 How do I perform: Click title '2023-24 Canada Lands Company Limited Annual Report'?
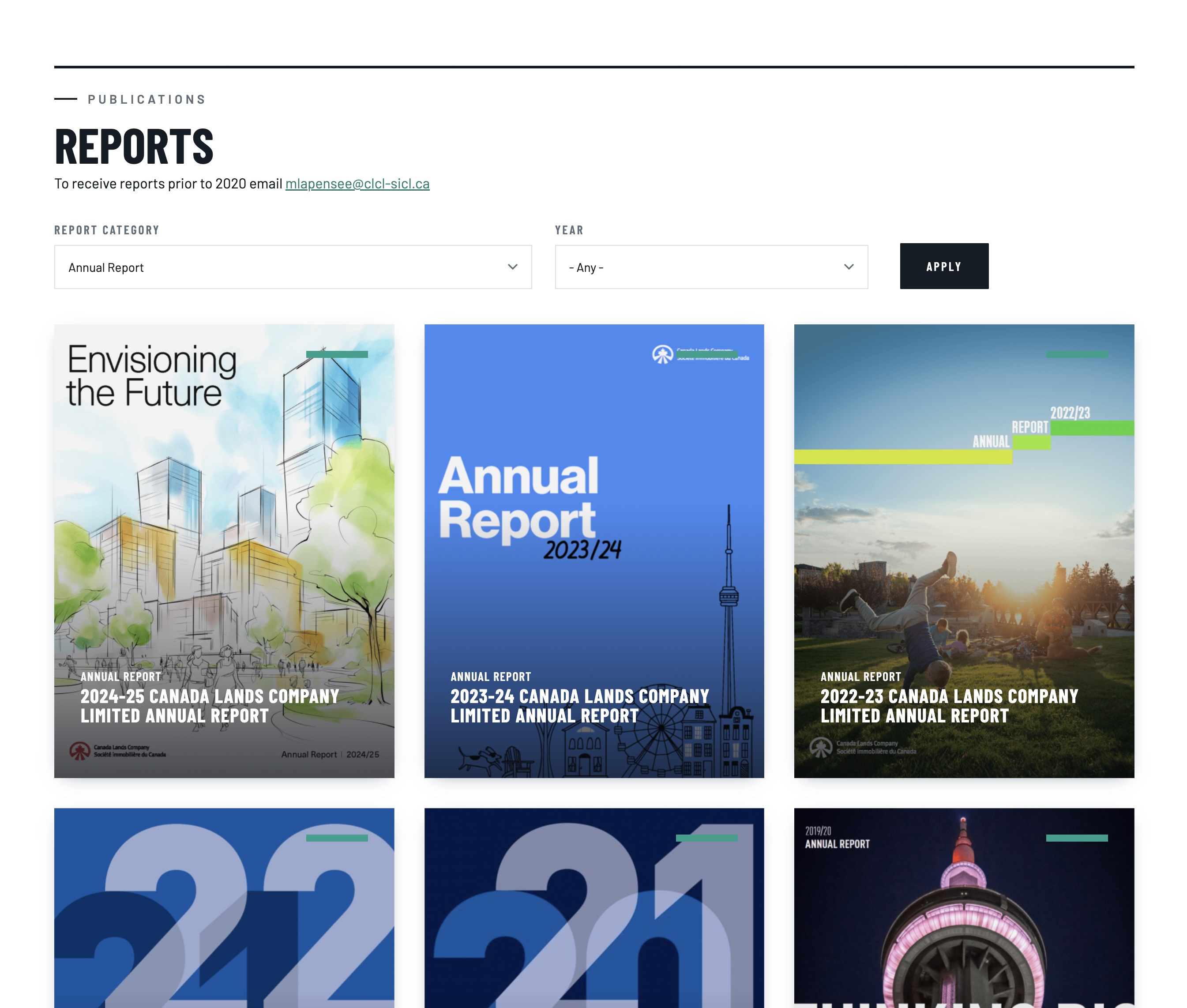579,706
